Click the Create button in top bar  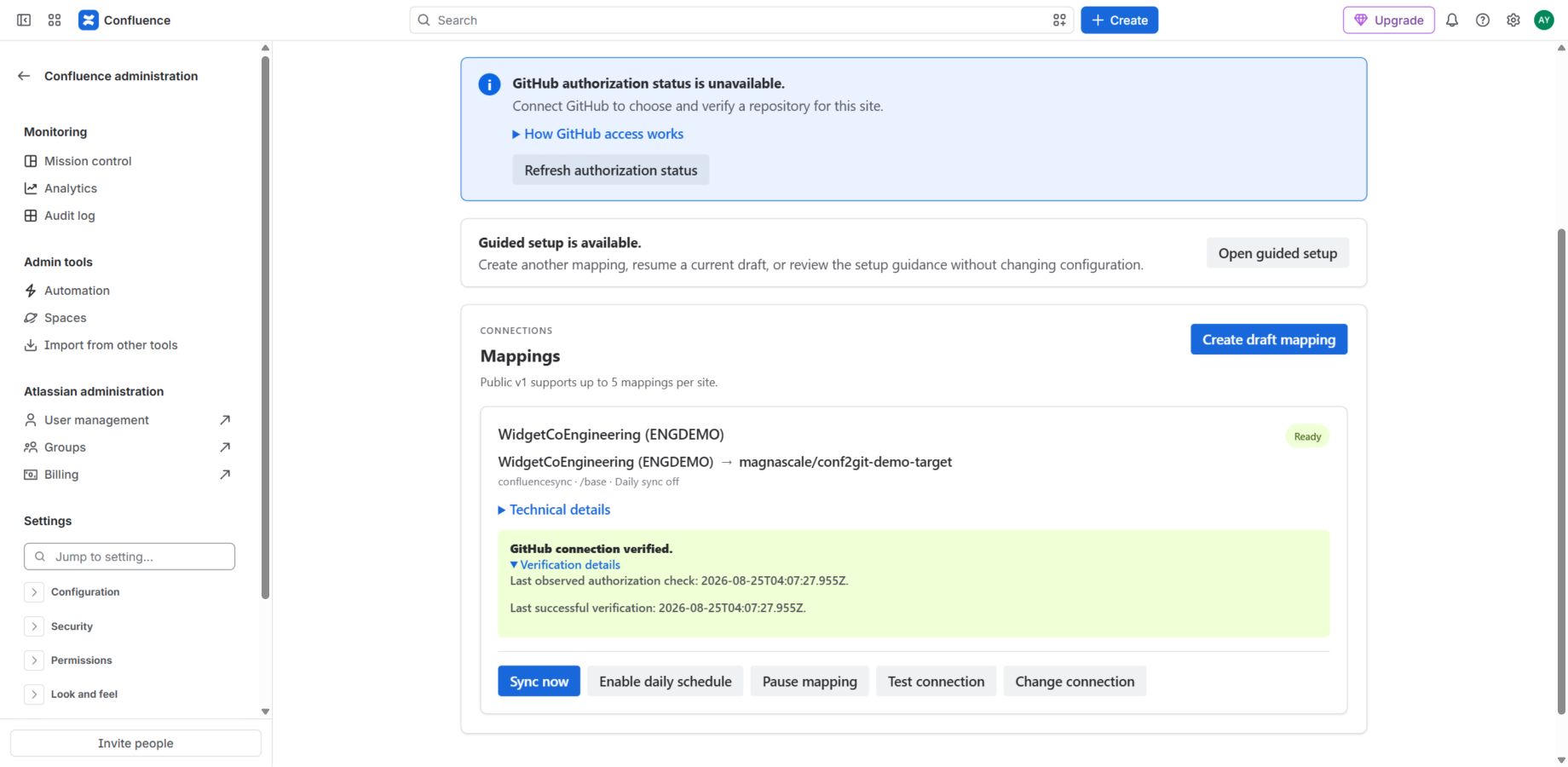[x=1119, y=20]
